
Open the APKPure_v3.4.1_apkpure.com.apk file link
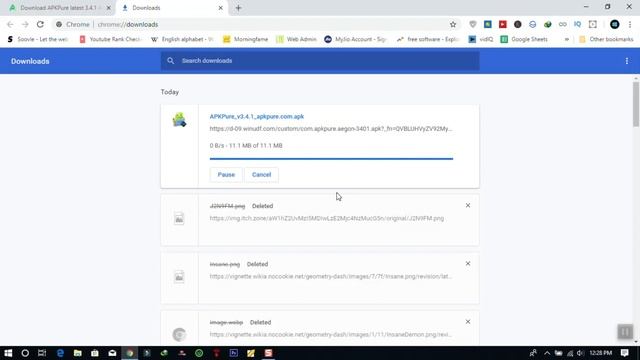click(257, 116)
